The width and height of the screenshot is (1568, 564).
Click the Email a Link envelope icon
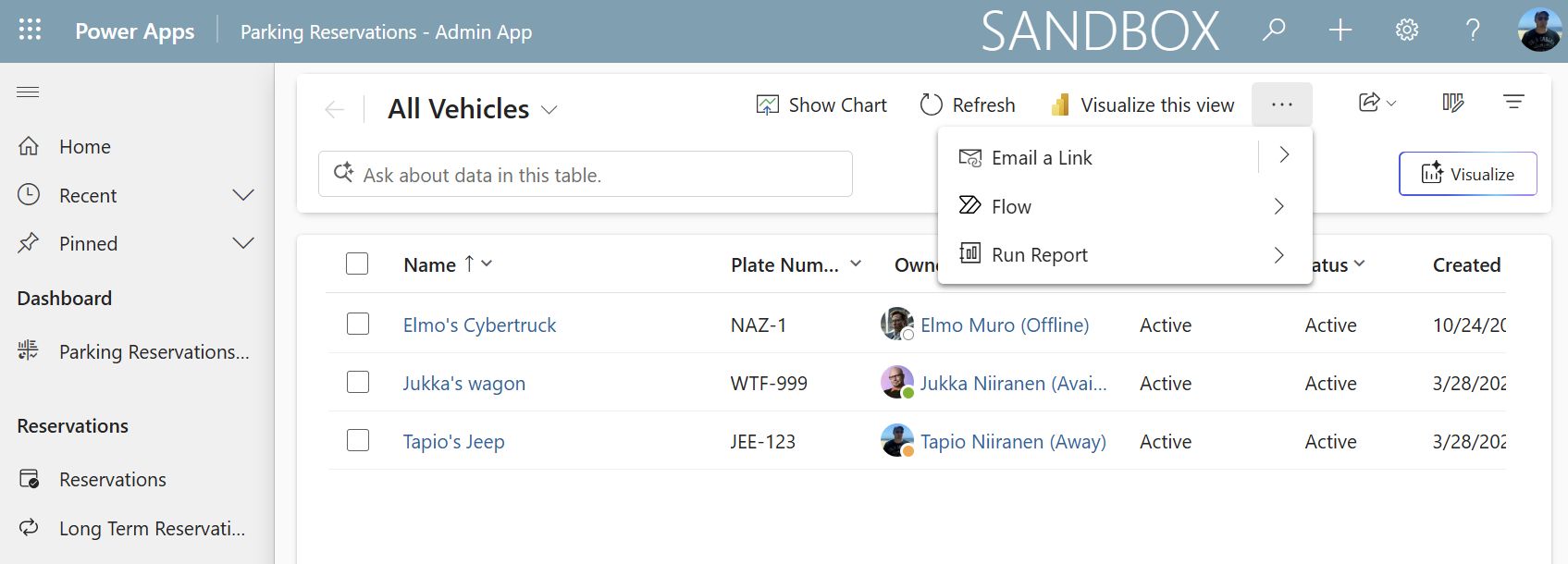(x=969, y=157)
